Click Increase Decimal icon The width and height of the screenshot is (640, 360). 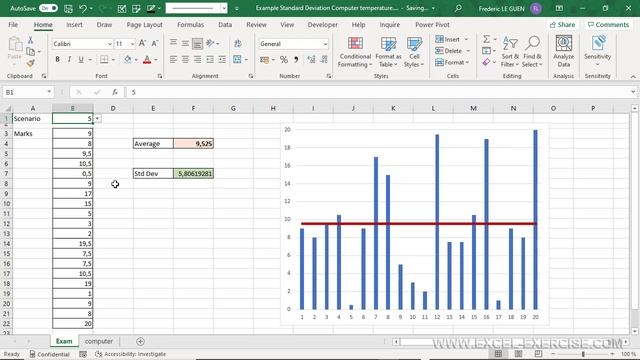tap(311, 60)
